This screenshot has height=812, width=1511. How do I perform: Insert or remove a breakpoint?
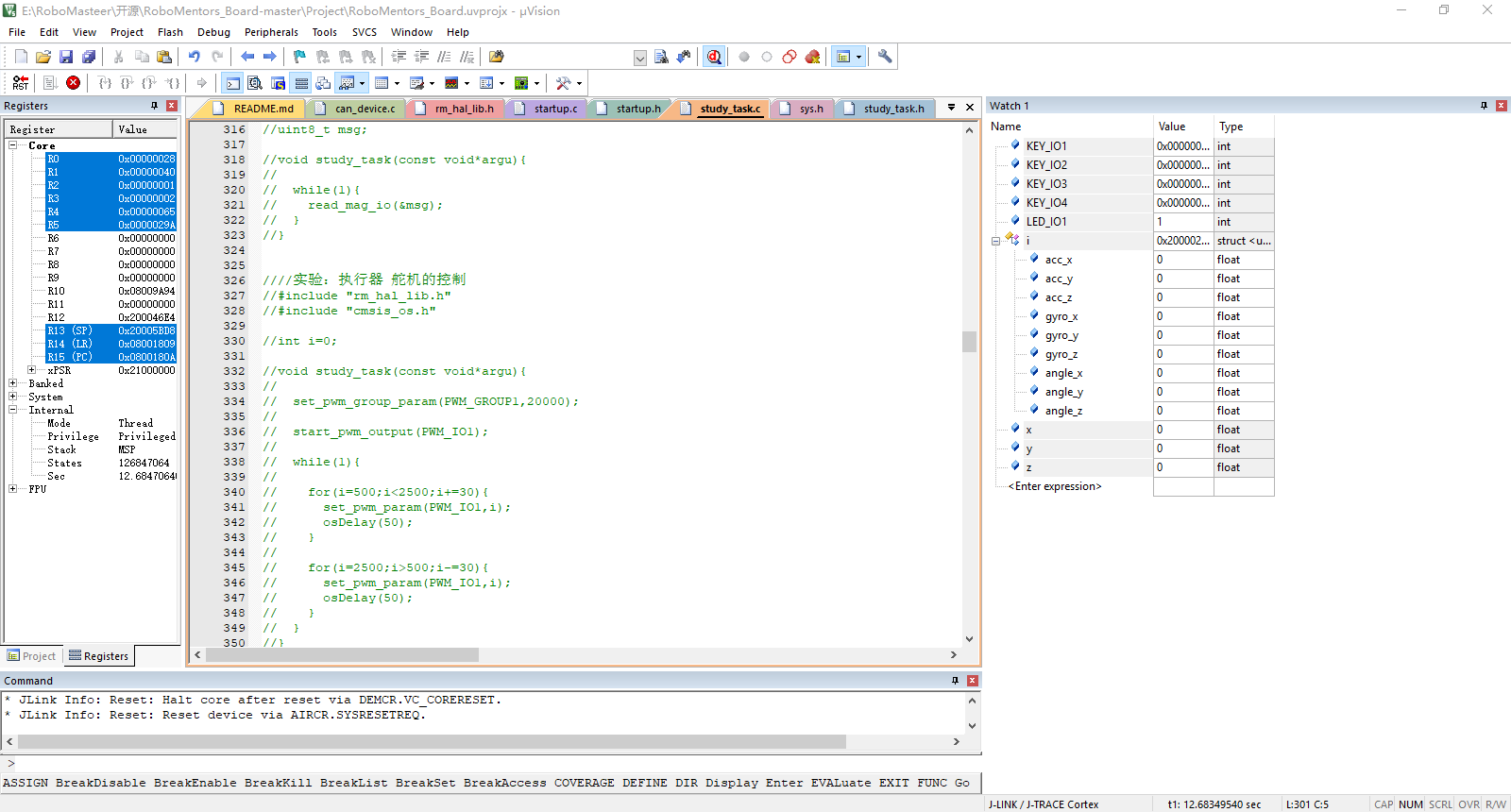click(744, 57)
